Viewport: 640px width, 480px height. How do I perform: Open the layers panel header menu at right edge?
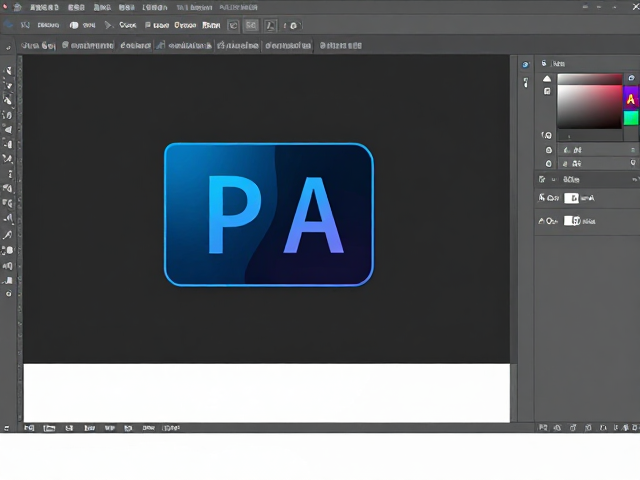[x=635, y=180]
